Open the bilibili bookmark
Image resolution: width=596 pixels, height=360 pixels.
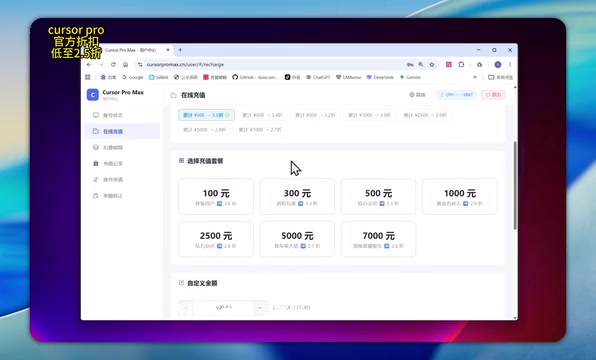click(x=159, y=77)
